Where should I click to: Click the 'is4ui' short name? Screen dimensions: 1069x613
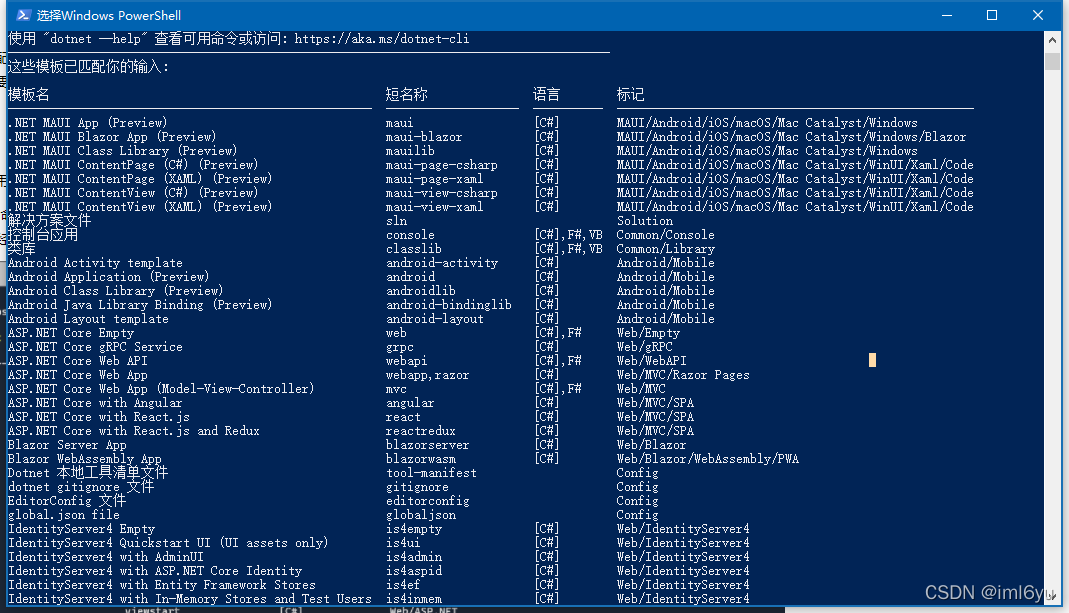coord(403,543)
